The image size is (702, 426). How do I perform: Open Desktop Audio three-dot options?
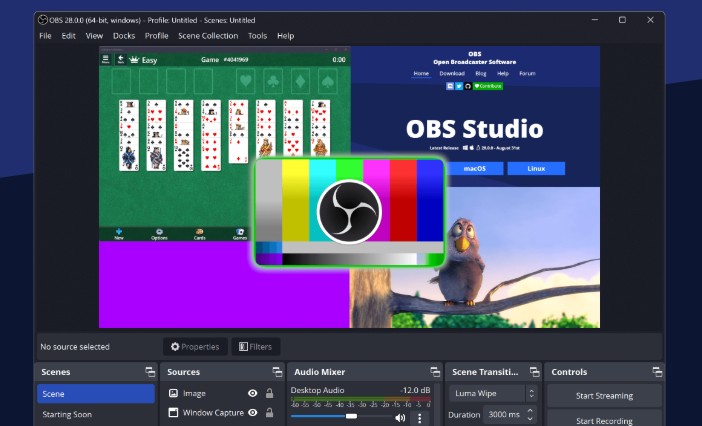pos(419,418)
